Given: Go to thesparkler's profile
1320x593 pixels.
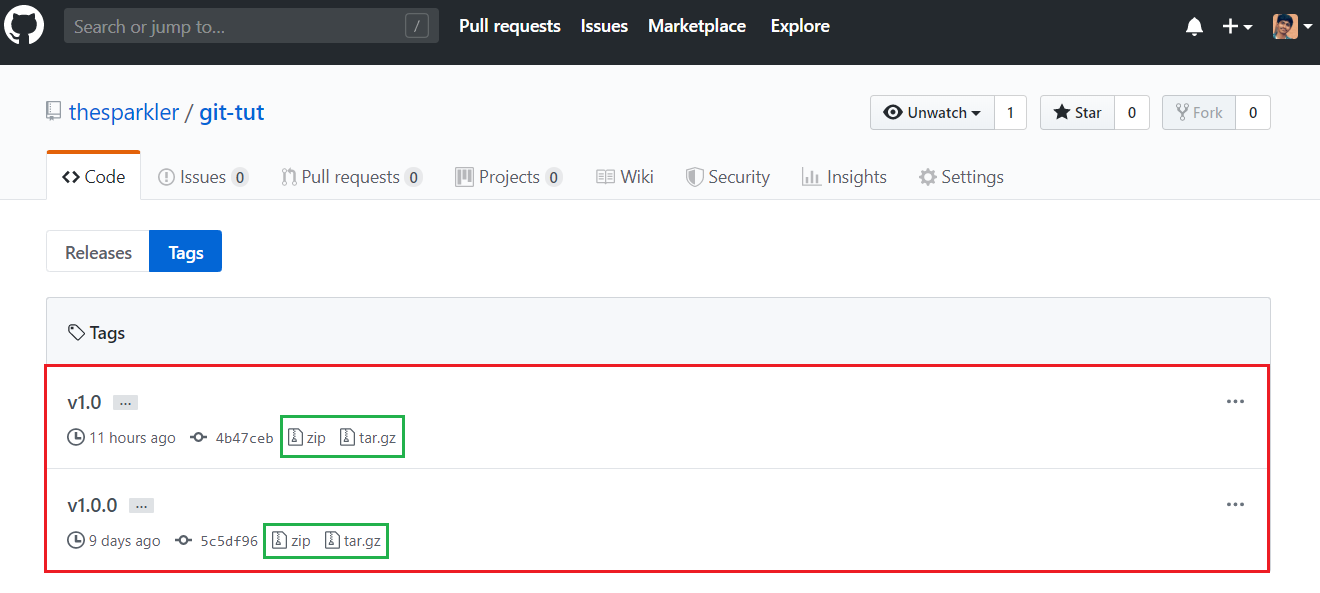Looking at the screenshot, I should (124, 112).
